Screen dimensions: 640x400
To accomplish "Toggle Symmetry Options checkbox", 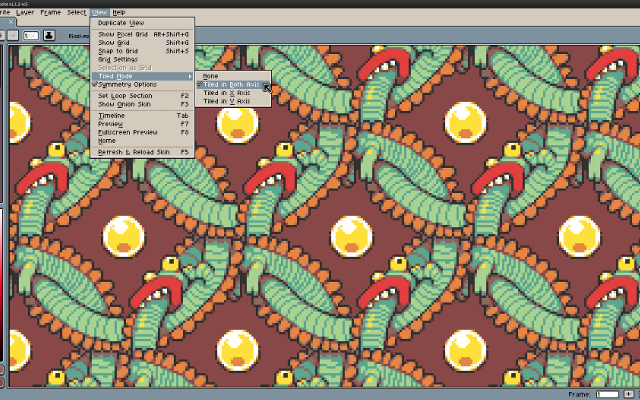I will (x=142, y=84).
